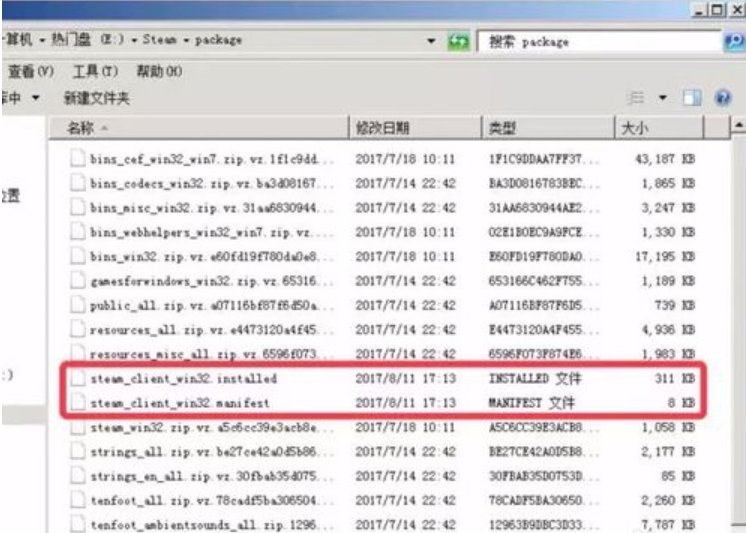The width and height of the screenshot is (746, 533).
Task: Select file icon of gamesforwindows_win32.zip
Action: 78,280
